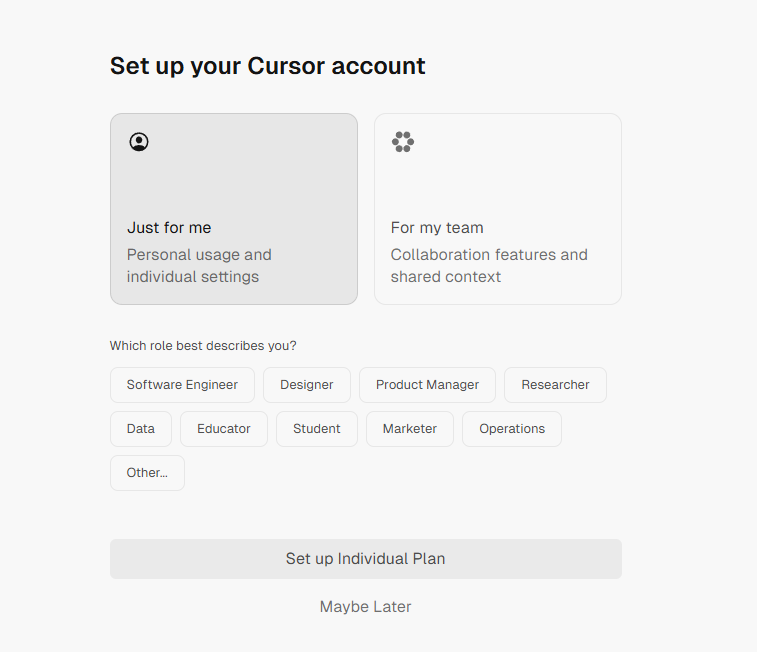Select the Designer role chip

coord(307,385)
